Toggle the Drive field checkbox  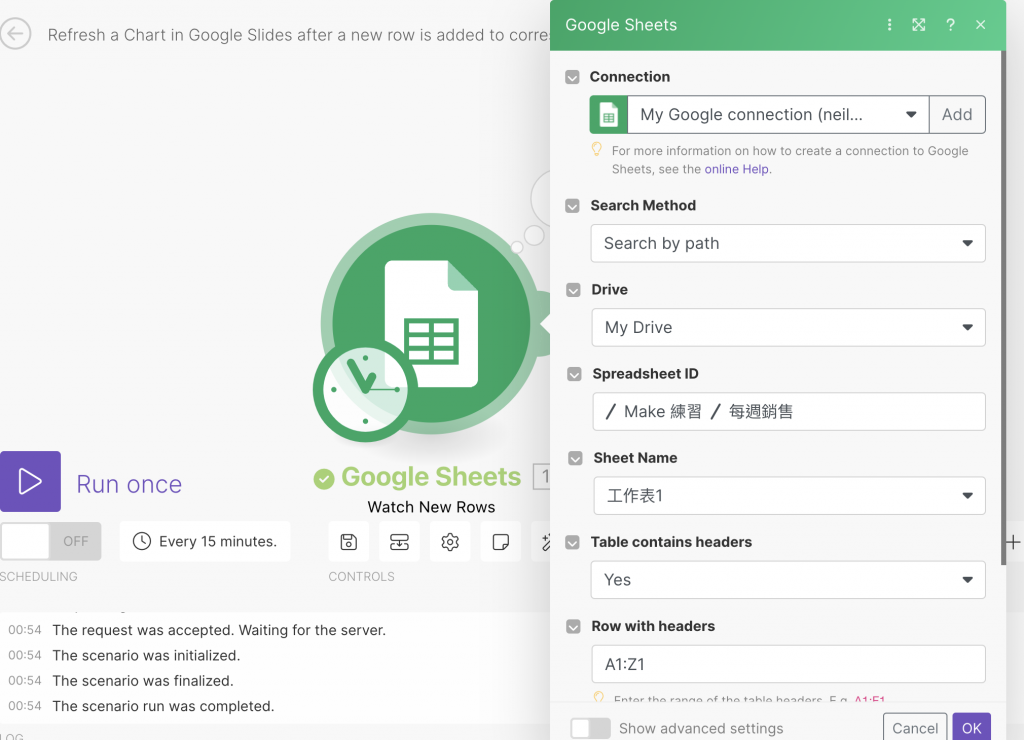[573, 290]
